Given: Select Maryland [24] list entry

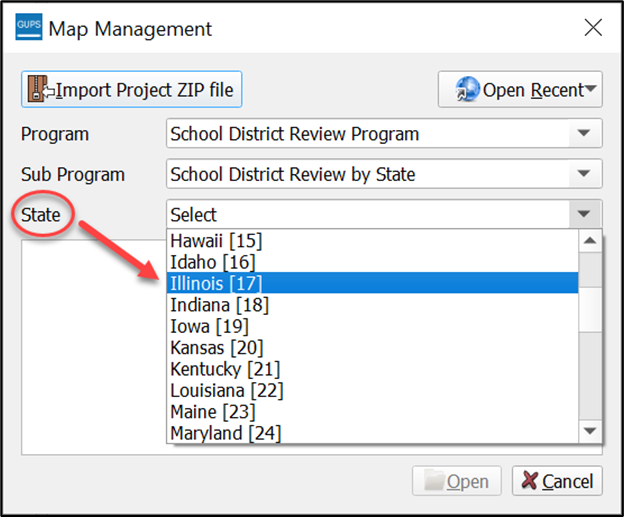Looking at the screenshot, I should (372, 433).
